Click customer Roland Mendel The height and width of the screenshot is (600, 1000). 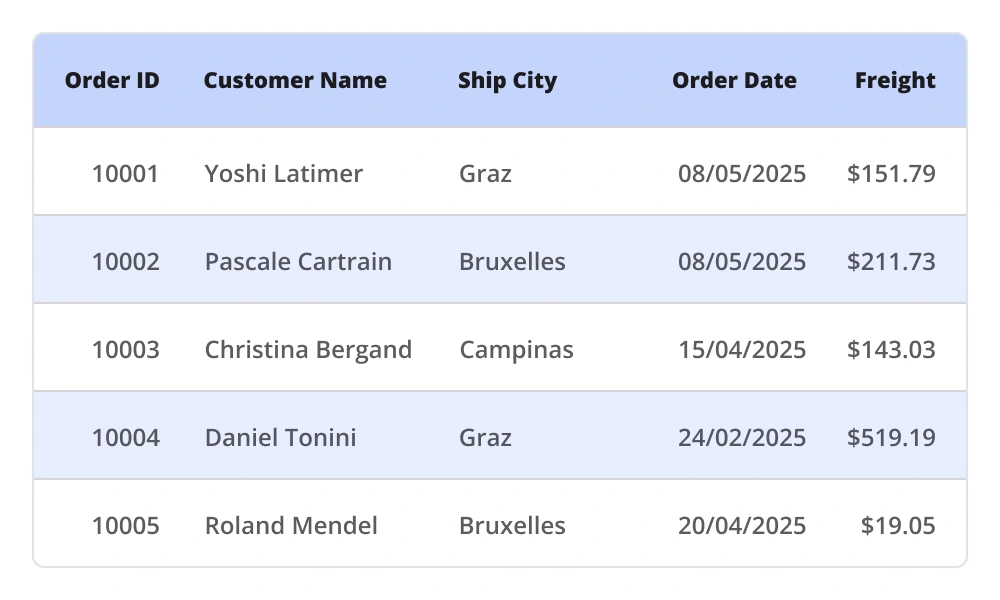[x=291, y=526]
